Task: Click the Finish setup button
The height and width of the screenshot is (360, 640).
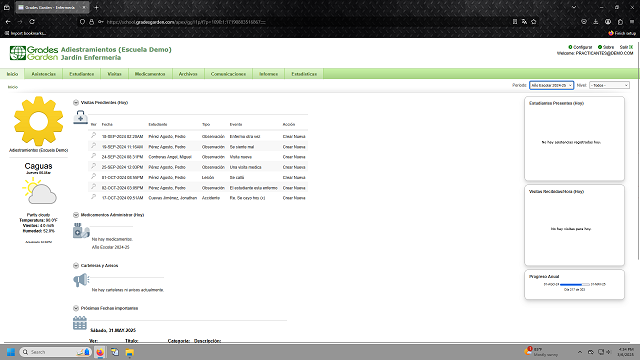Action: pos(622,33)
